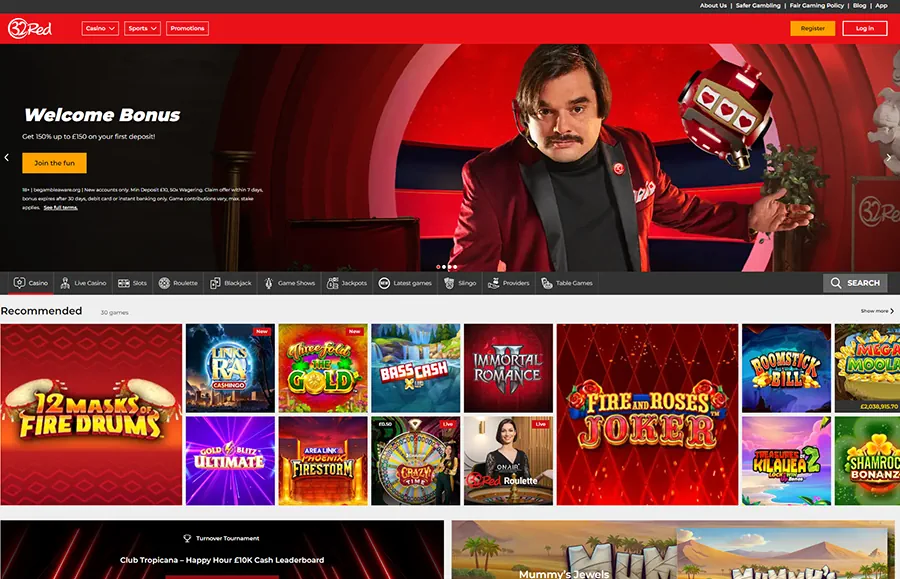Select the first carousel dot
The height and width of the screenshot is (579, 900).
[x=438, y=267]
